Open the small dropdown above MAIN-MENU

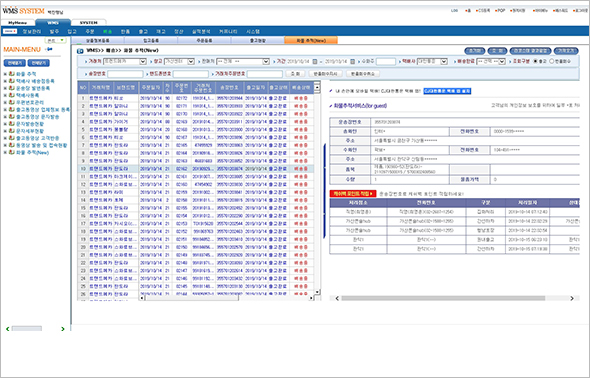56,40
